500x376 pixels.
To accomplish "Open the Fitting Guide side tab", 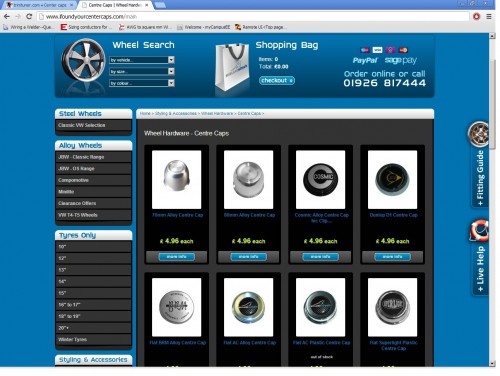I will 479,164.
